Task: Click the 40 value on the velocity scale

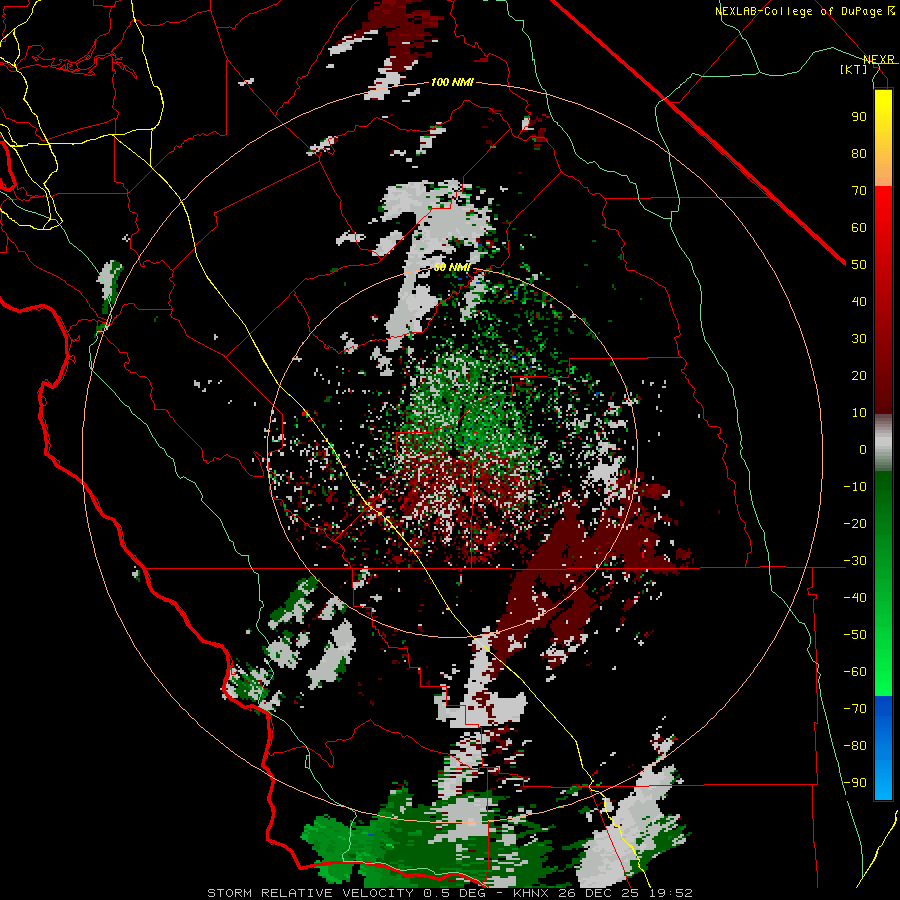Action: [859, 301]
